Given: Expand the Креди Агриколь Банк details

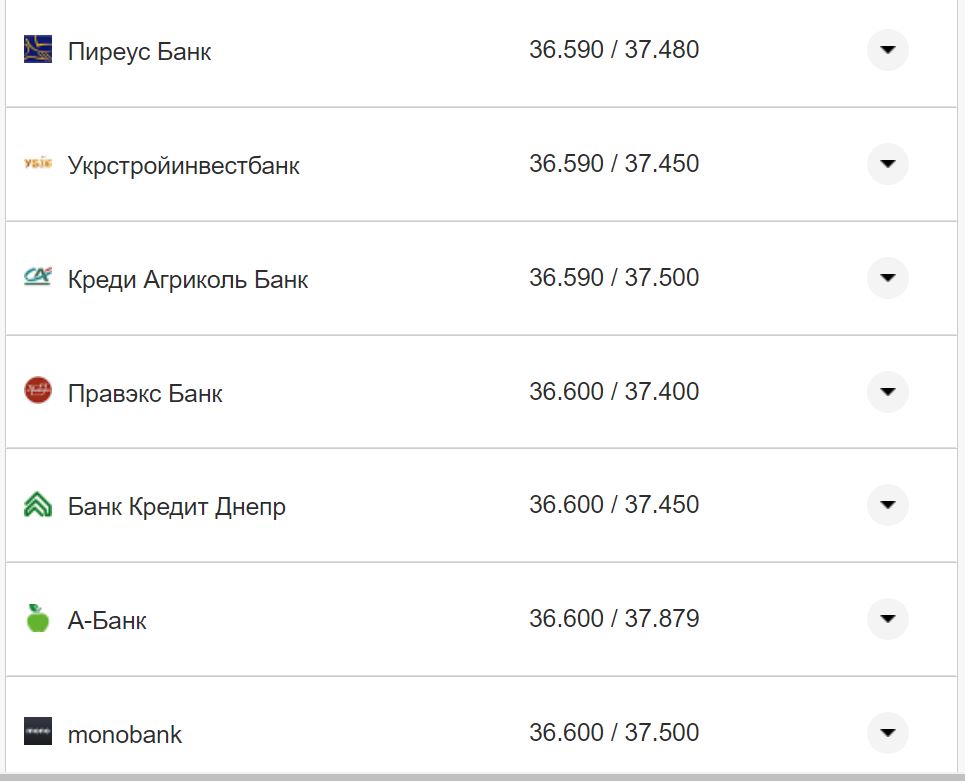Looking at the screenshot, I should 887,277.
